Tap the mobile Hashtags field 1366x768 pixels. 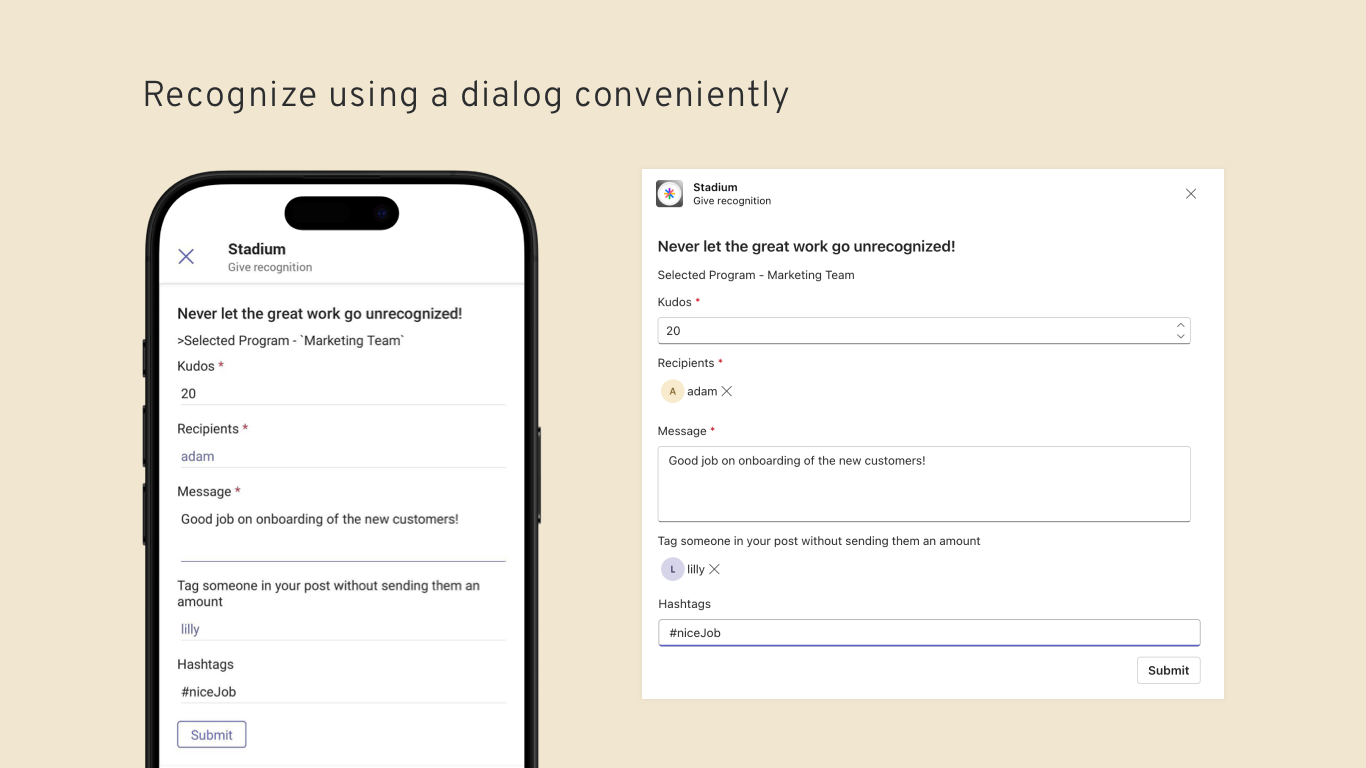340,692
